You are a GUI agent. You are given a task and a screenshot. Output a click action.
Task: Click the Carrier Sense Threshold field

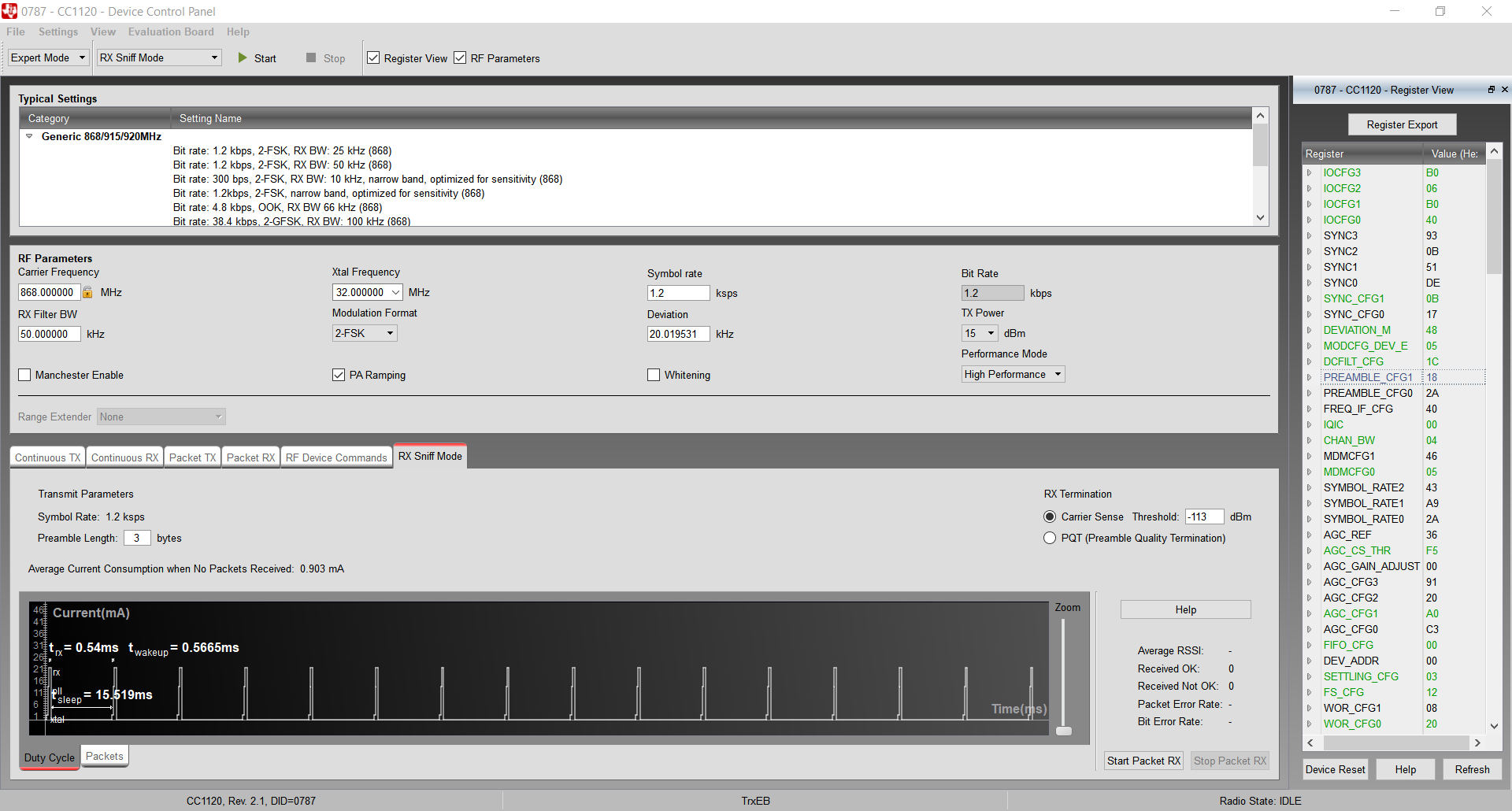coord(1204,517)
